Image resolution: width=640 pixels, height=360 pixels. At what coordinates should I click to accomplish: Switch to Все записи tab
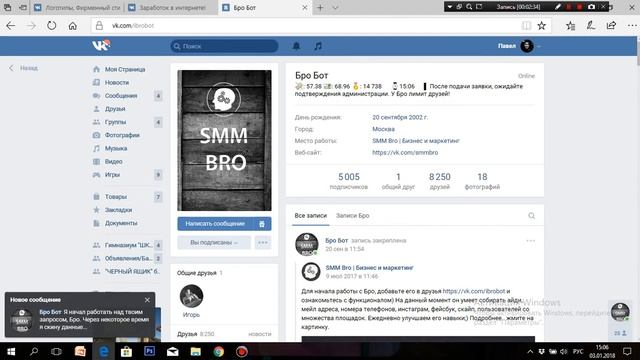click(311, 216)
